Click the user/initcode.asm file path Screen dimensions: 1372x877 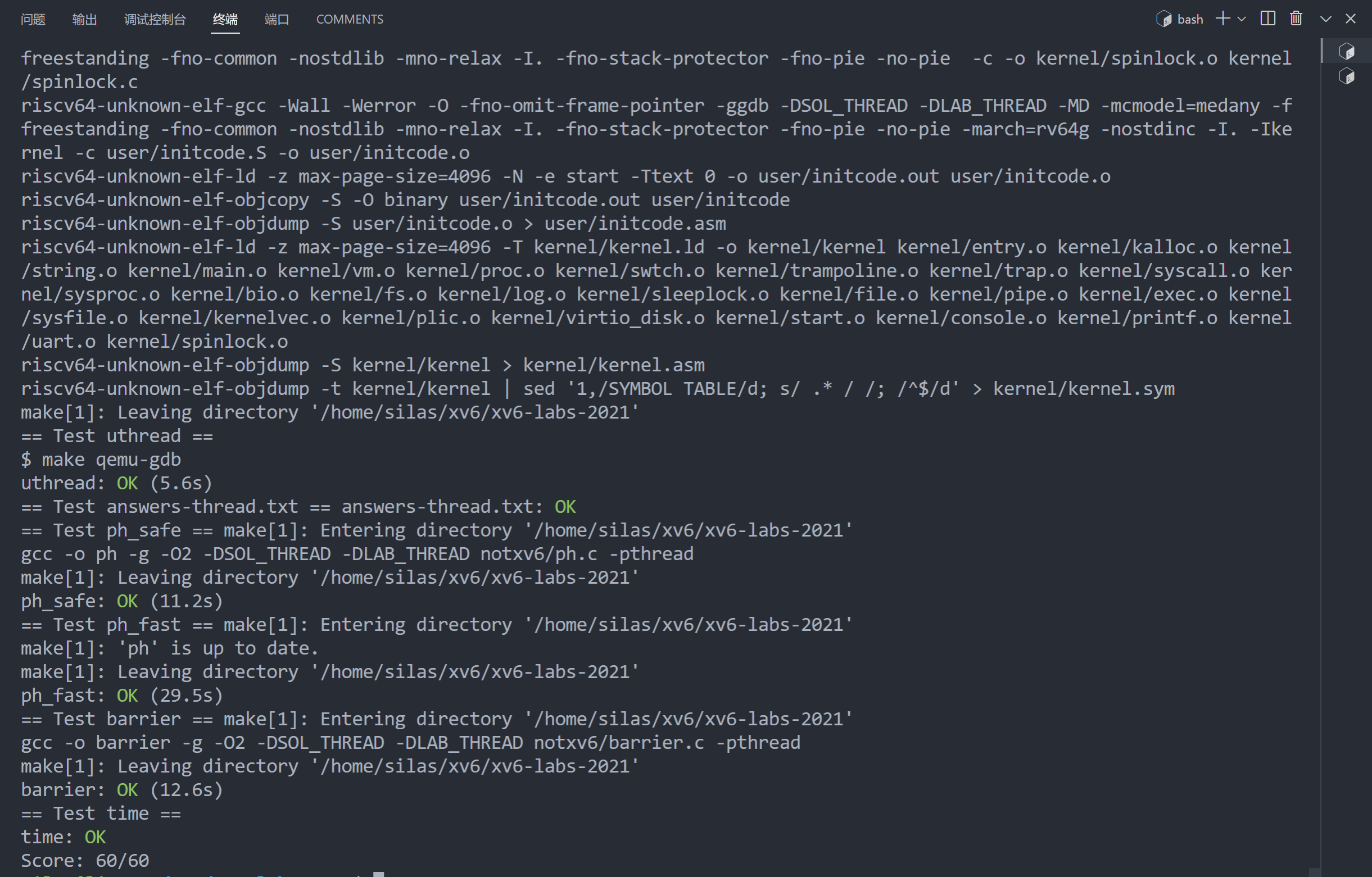point(635,224)
